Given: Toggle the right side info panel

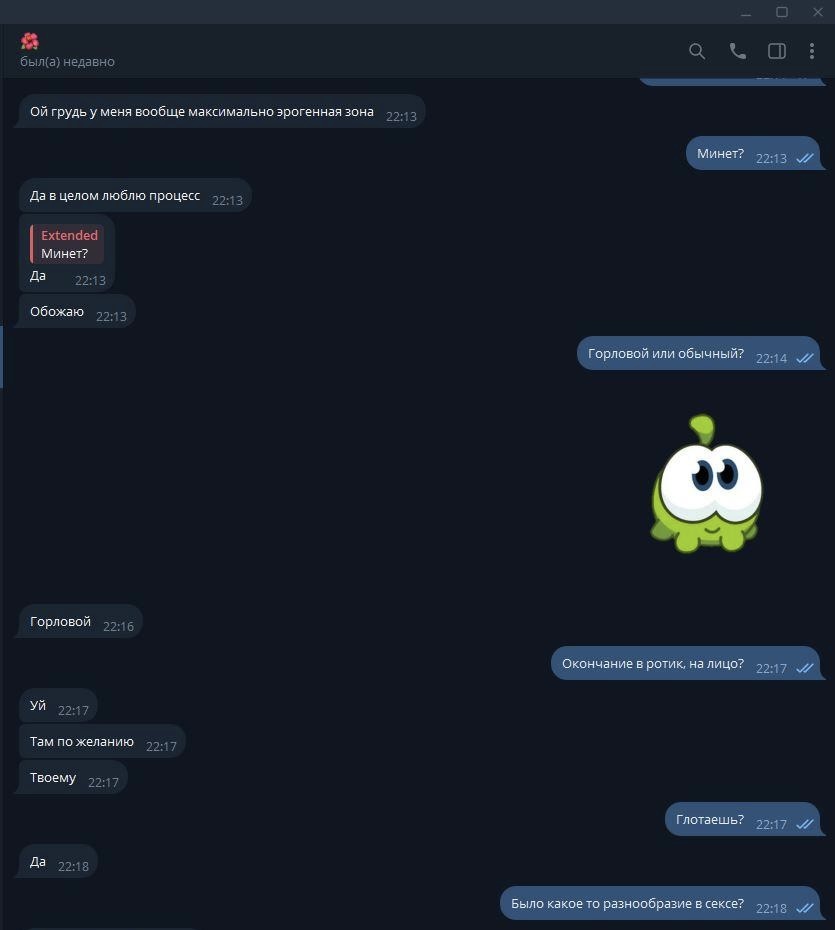Looking at the screenshot, I should click(x=777, y=51).
